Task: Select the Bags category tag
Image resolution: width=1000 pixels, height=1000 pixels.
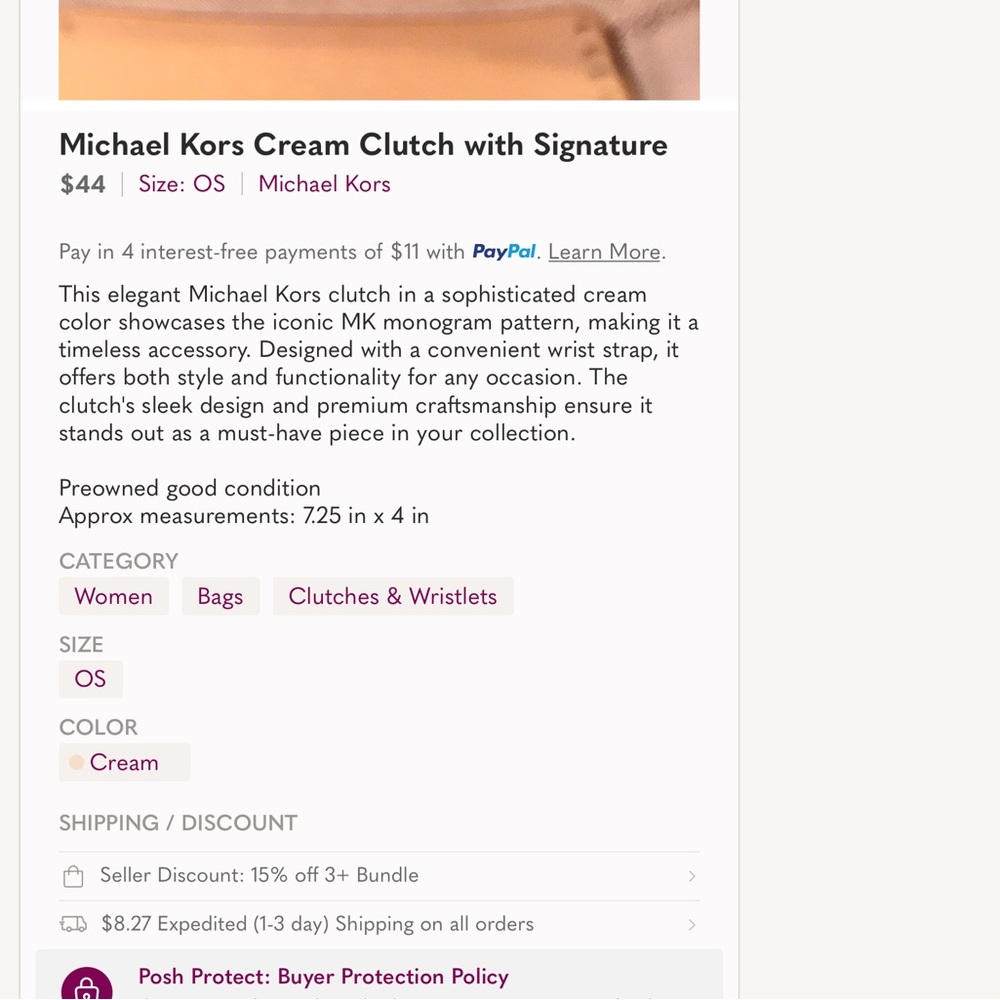Action: (x=220, y=596)
